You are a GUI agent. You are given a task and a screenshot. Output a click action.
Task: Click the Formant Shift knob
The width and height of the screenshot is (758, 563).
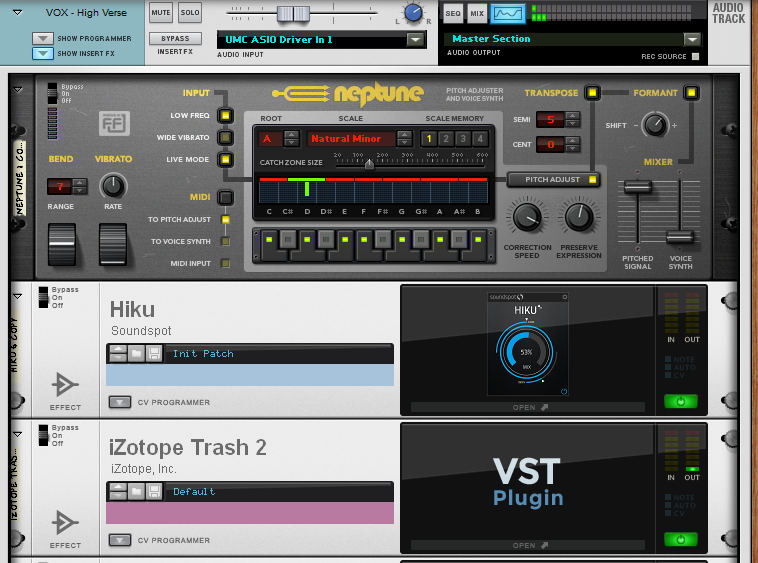[655, 125]
